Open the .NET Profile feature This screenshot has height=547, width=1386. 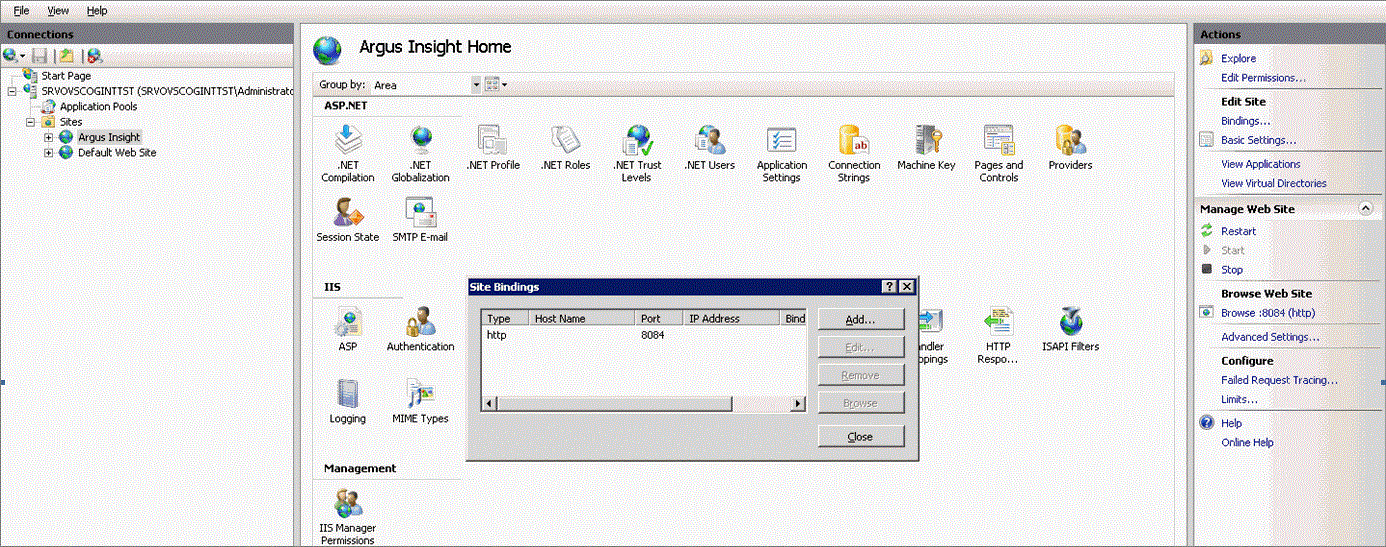pyautogui.click(x=493, y=147)
